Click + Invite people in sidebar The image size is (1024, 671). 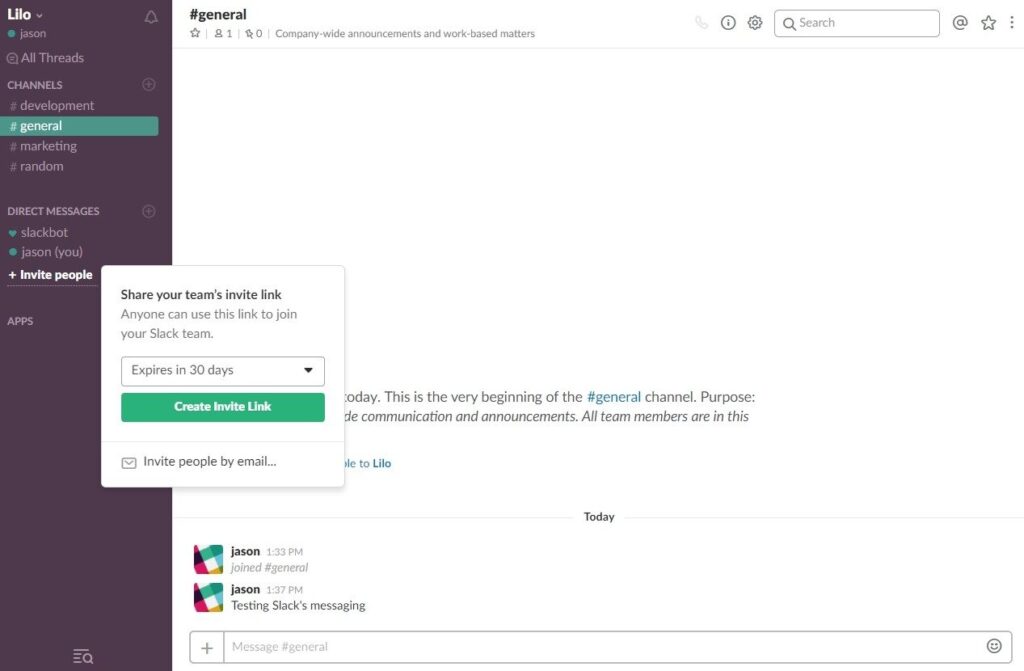coord(50,275)
